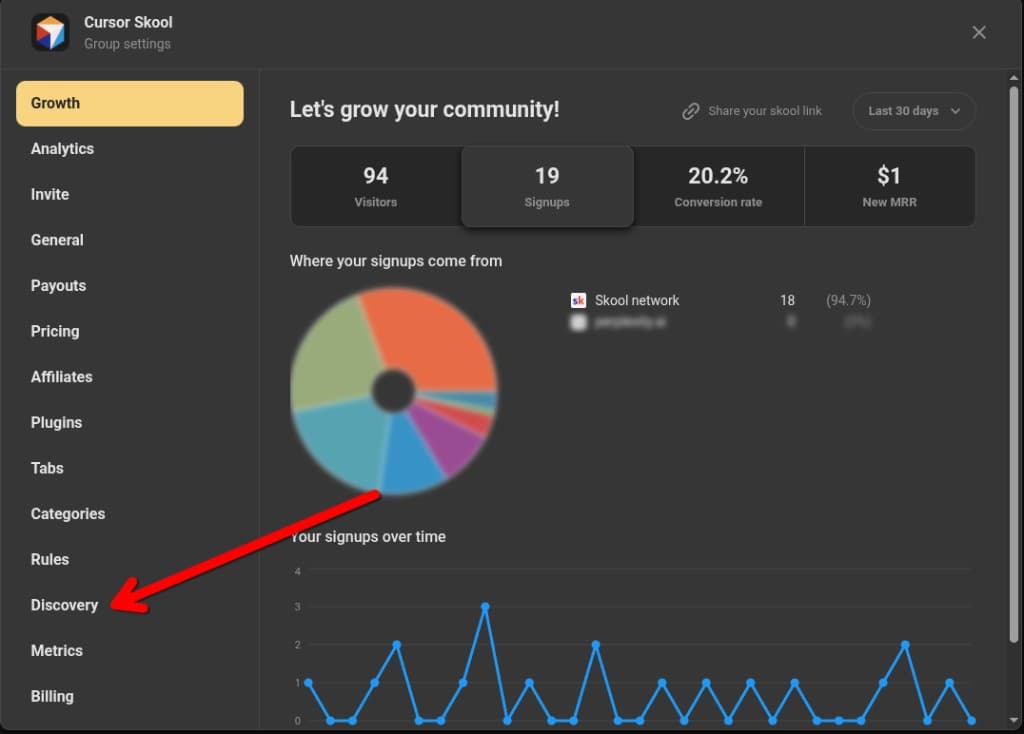Click the link chain icon beside Share your skool link
This screenshot has height=734, width=1024.
691,111
